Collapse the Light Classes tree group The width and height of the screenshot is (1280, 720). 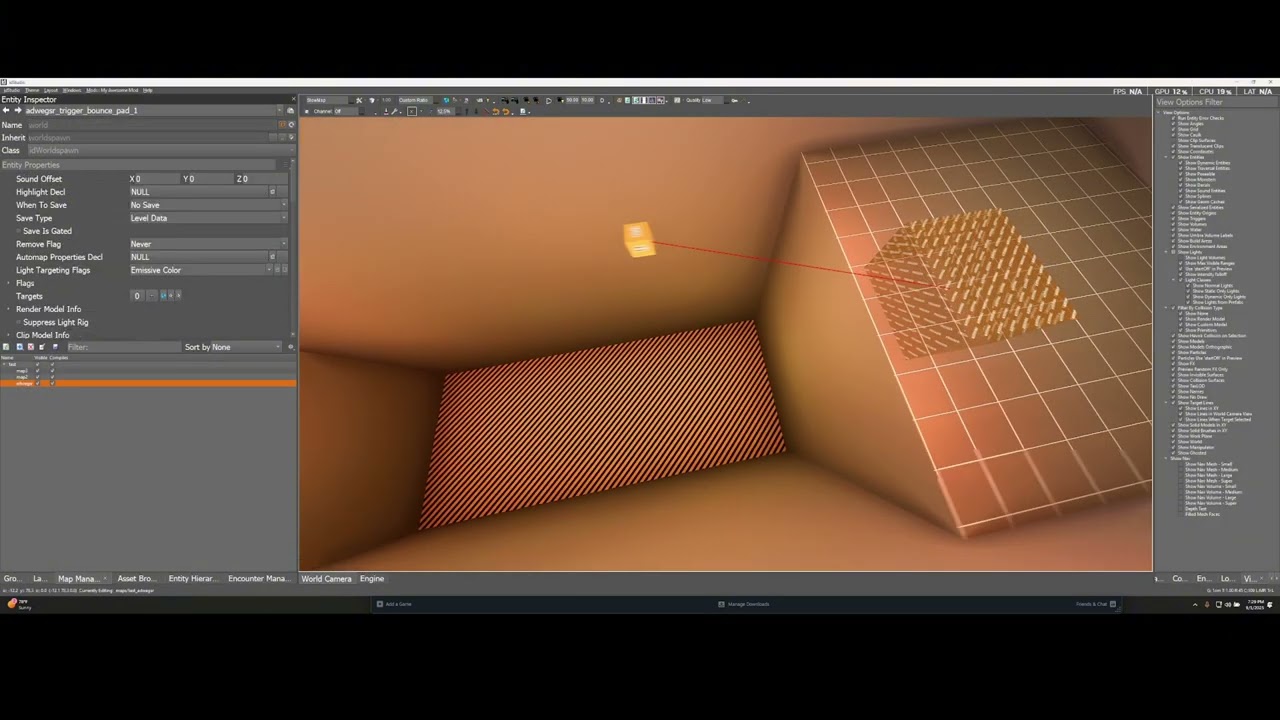[x=1173, y=280]
